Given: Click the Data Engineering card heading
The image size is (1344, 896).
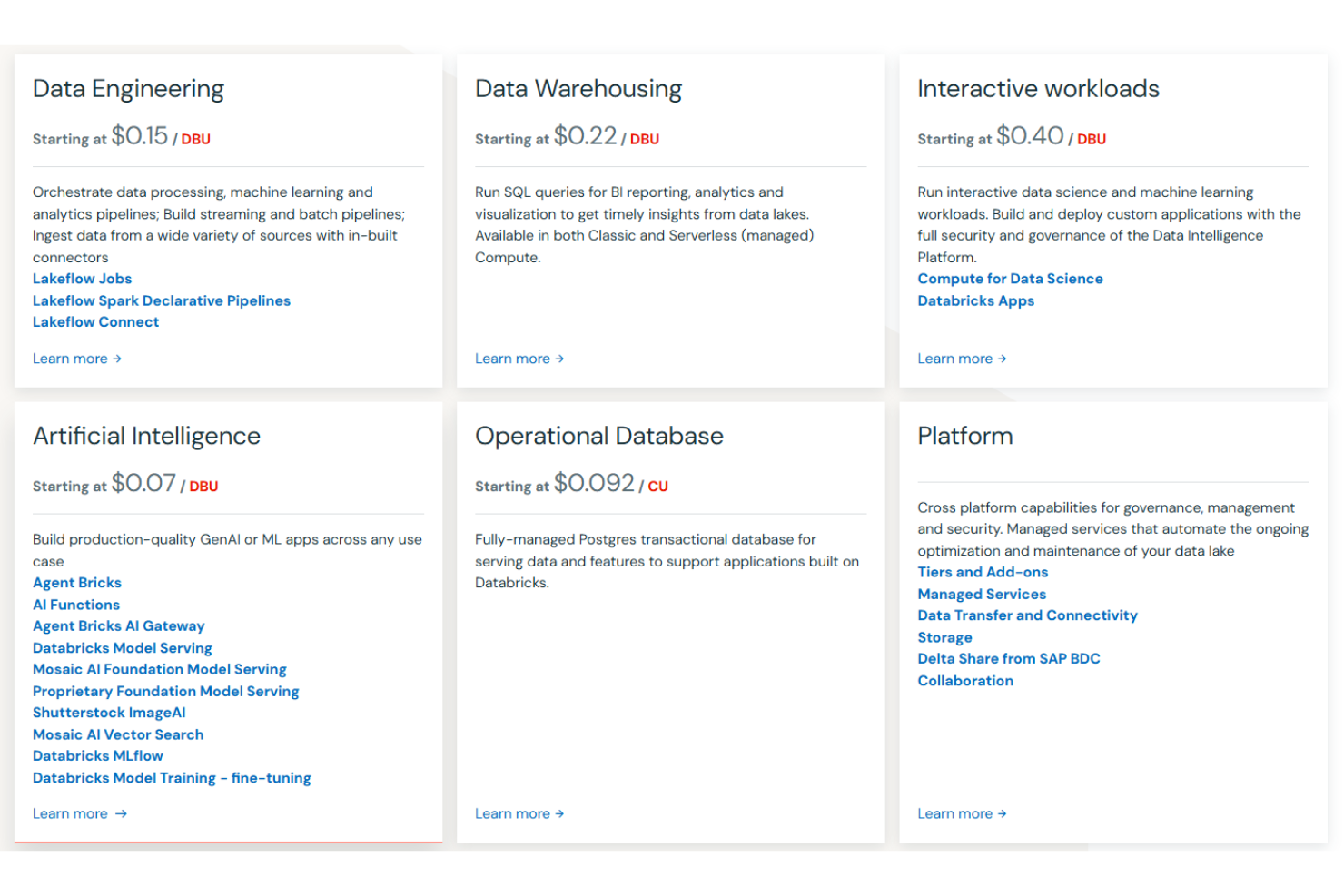Looking at the screenshot, I should point(128,89).
